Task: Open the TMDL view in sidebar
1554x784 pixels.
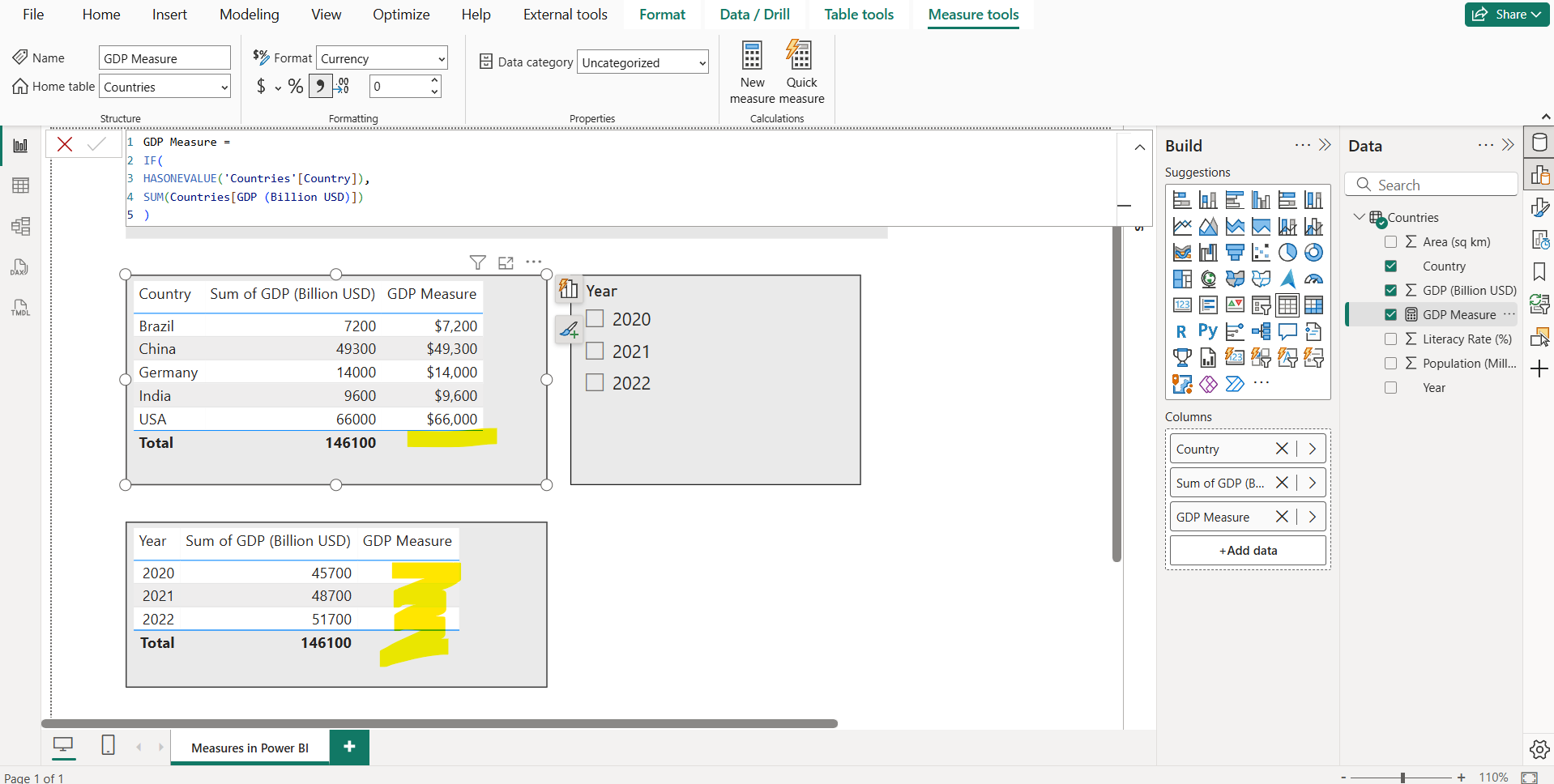Action: click(19, 308)
